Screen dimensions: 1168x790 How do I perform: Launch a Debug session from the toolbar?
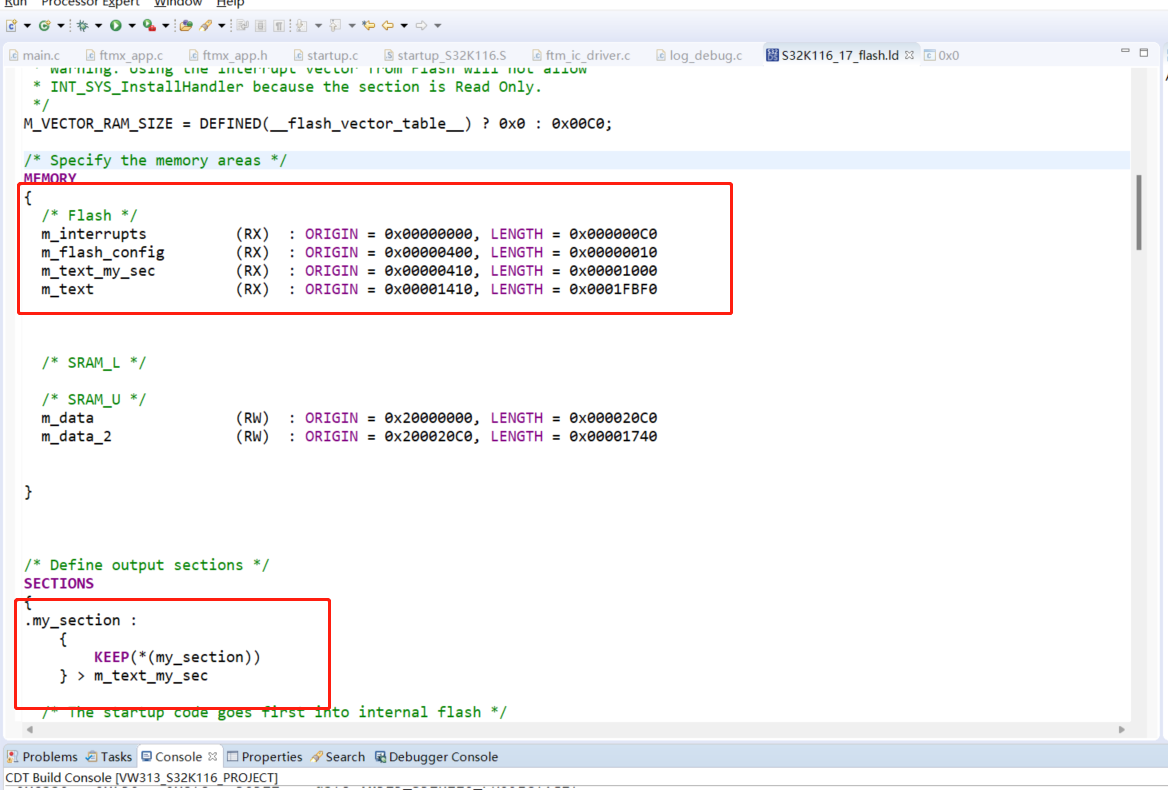[82, 25]
